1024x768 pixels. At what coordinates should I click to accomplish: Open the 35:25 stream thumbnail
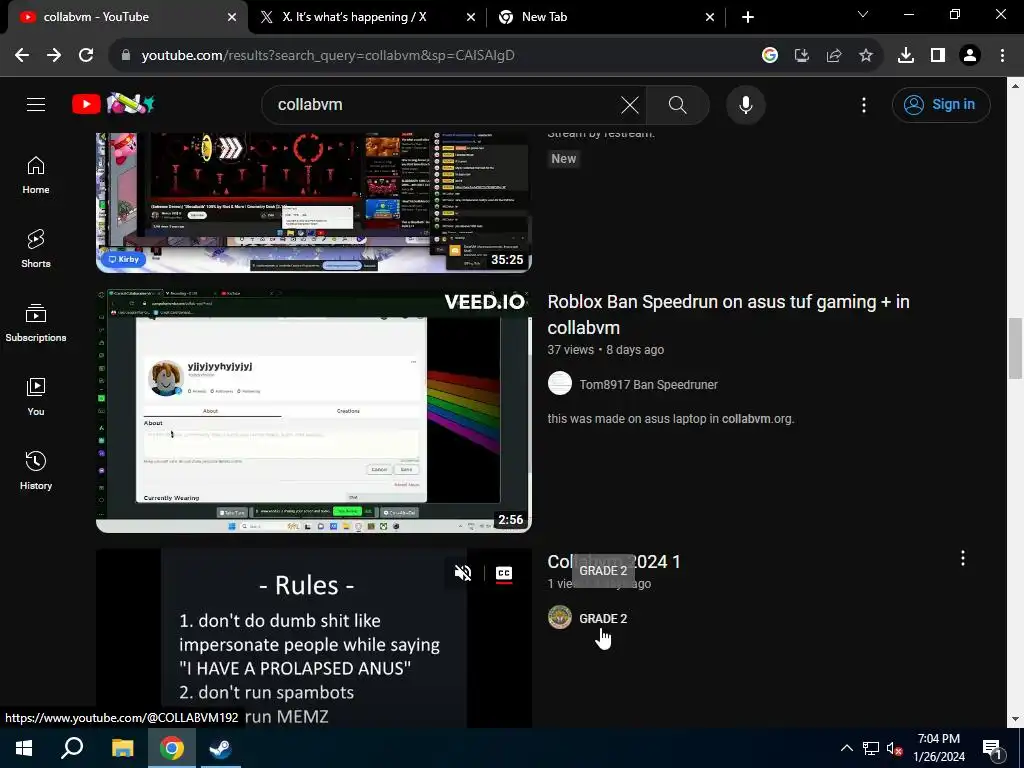313,202
